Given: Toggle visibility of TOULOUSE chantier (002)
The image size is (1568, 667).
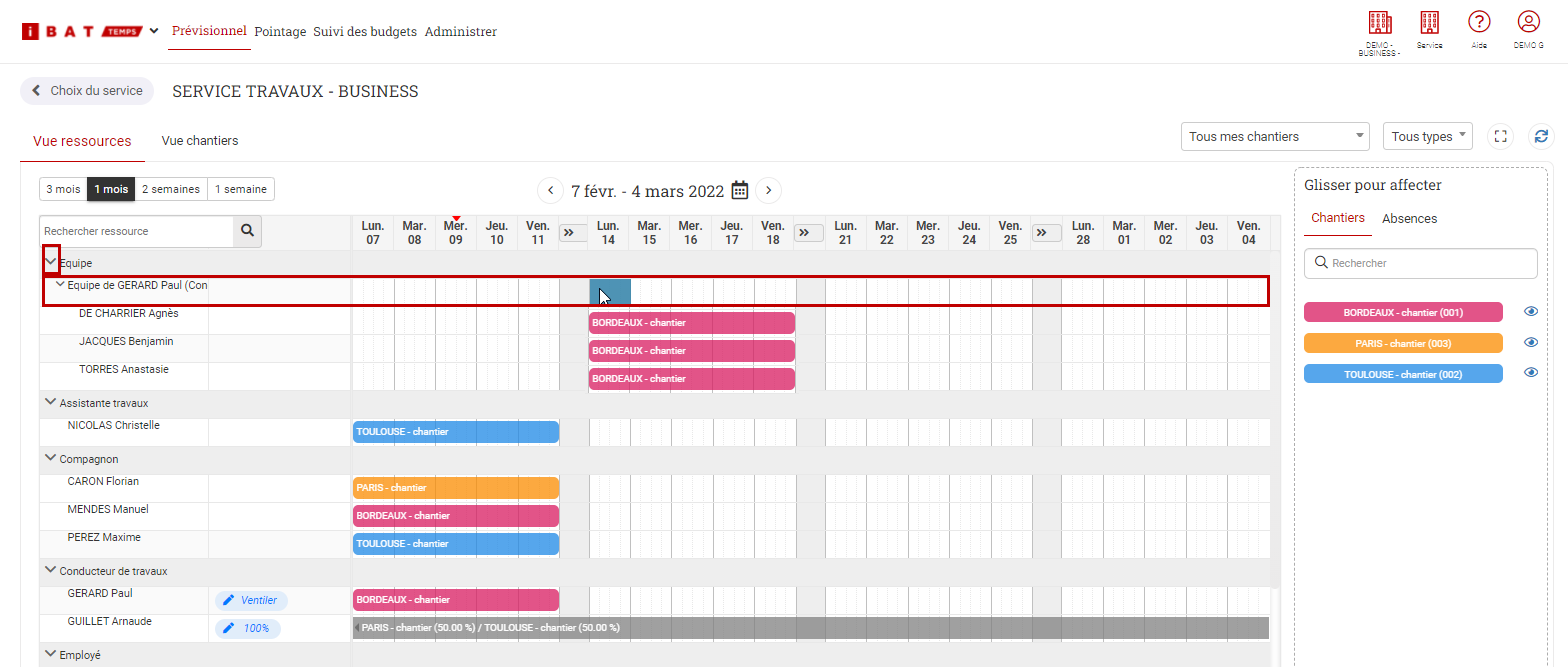Looking at the screenshot, I should tap(1530, 373).
